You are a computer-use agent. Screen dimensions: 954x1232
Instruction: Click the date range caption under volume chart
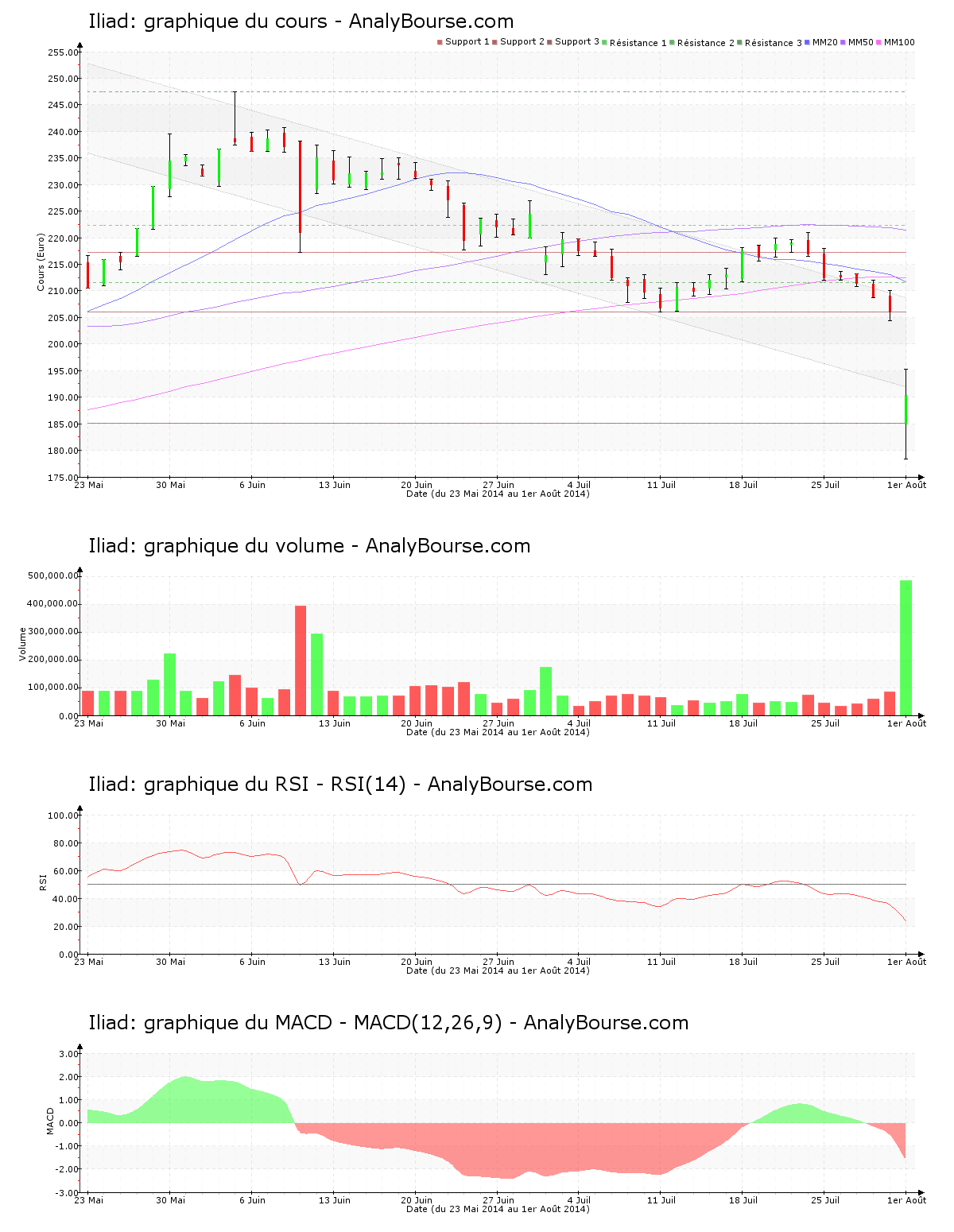(498, 732)
